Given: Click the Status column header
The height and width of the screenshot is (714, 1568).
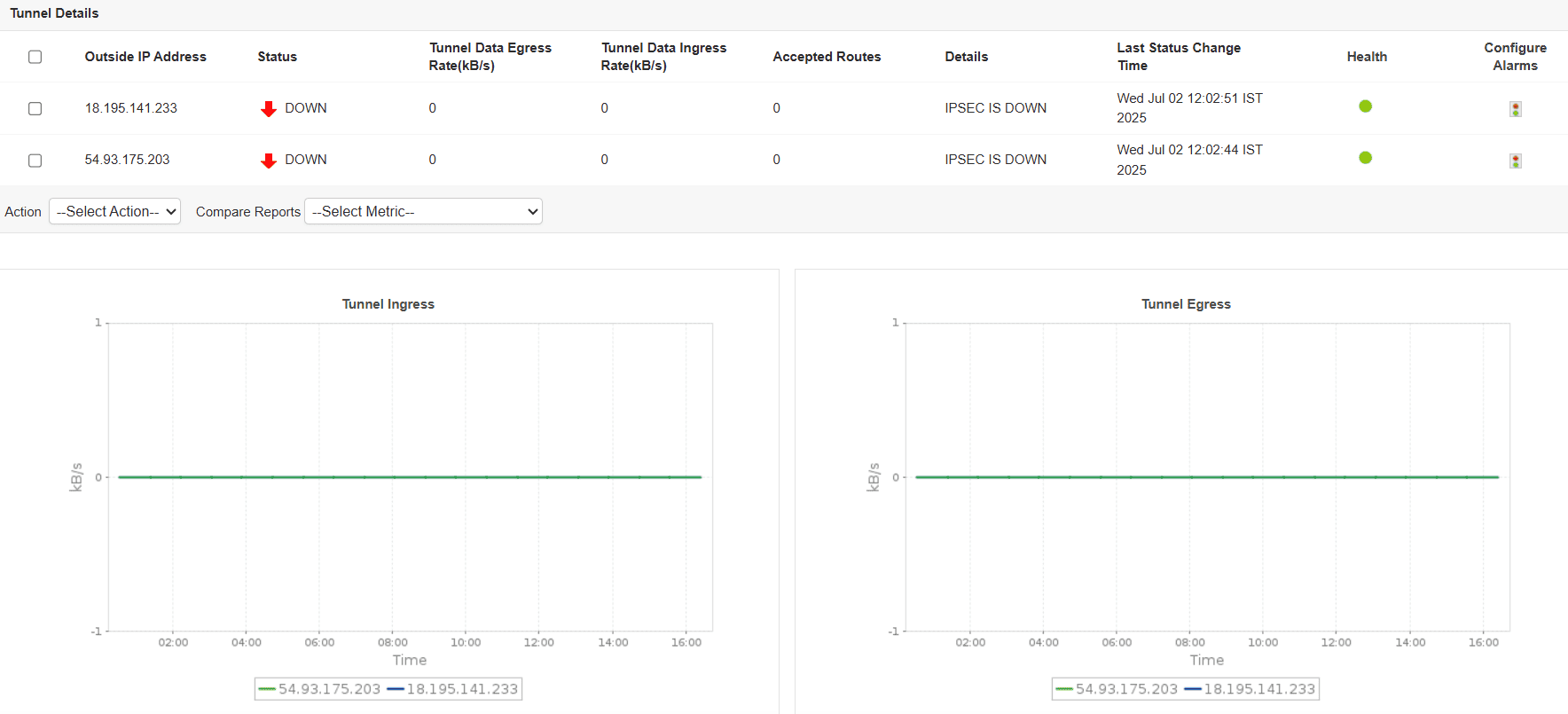Looking at the screenshot, I should coord(277,57).
